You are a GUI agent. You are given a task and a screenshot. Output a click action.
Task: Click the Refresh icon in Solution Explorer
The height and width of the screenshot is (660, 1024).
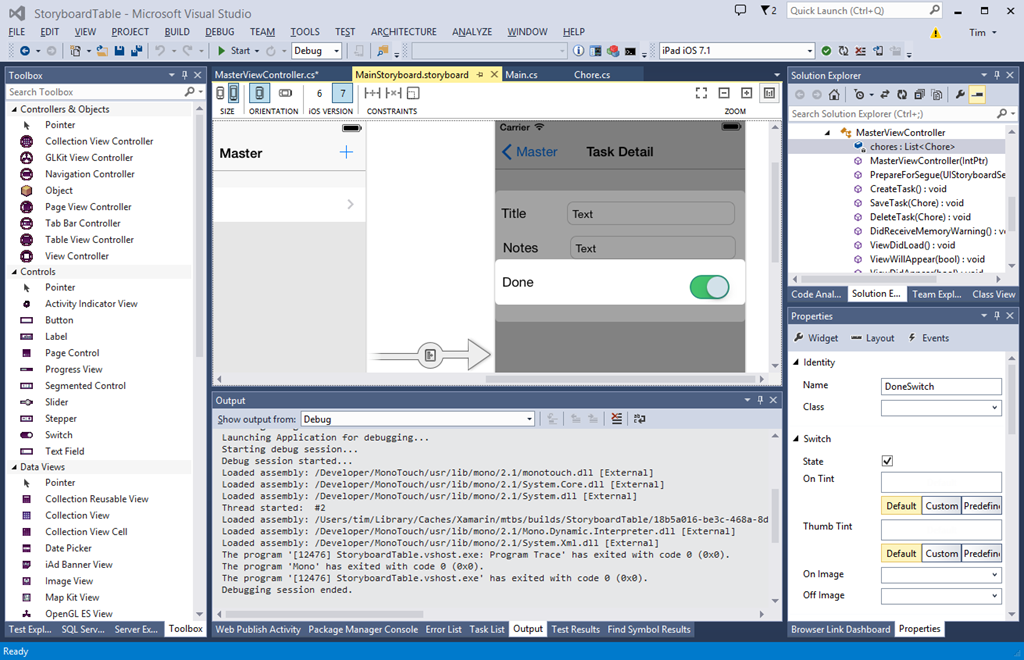pos(902,95)
